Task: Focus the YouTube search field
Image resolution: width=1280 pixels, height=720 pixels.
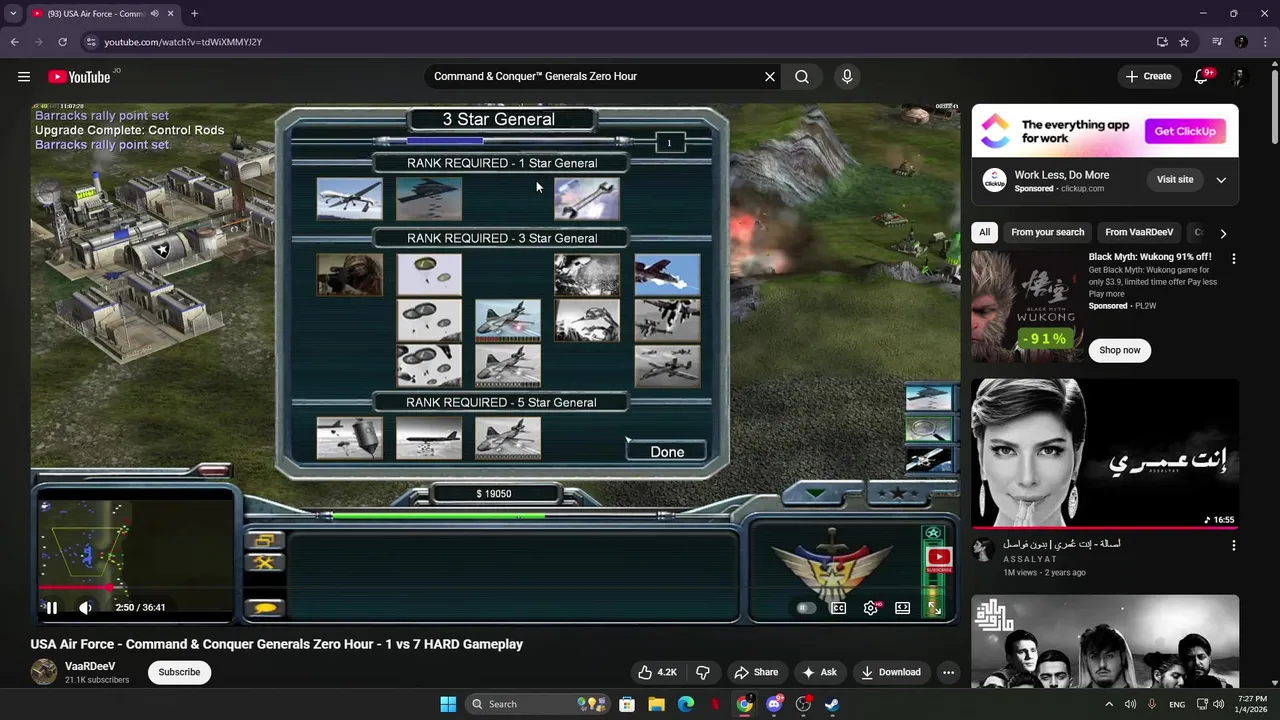Action: (x=594, y=76)
